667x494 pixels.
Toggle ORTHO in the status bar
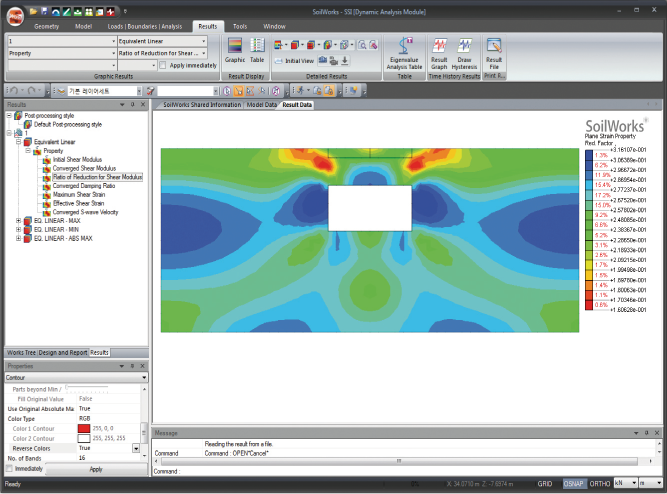(600, 484)
